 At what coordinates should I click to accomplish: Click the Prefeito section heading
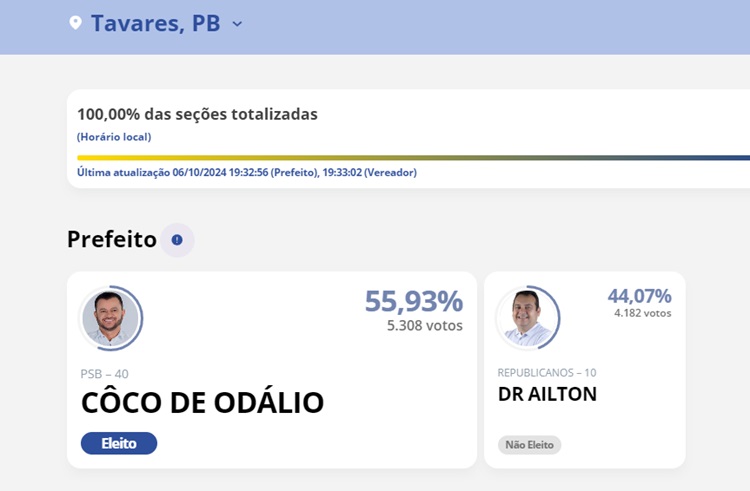tap(112, 240)
